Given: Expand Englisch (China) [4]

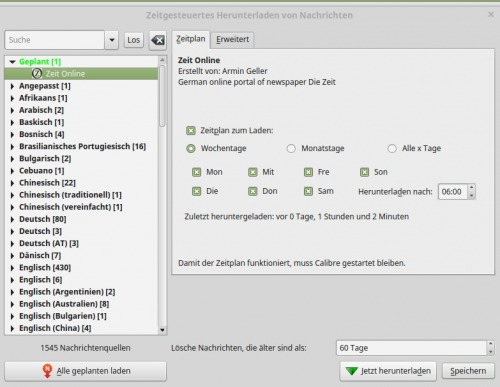Looking at the screenshot, I should pyautogui.click(x=12, y=328).
